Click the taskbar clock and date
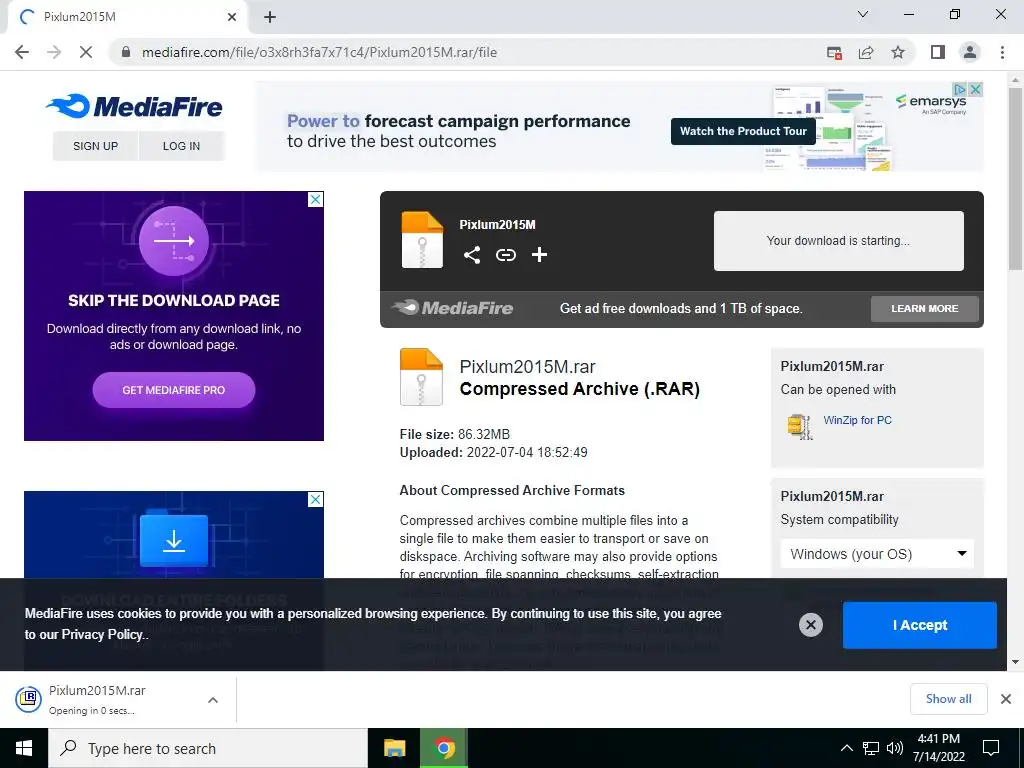This screenshot has height=768, width=1024. click(x=938, y=748)
